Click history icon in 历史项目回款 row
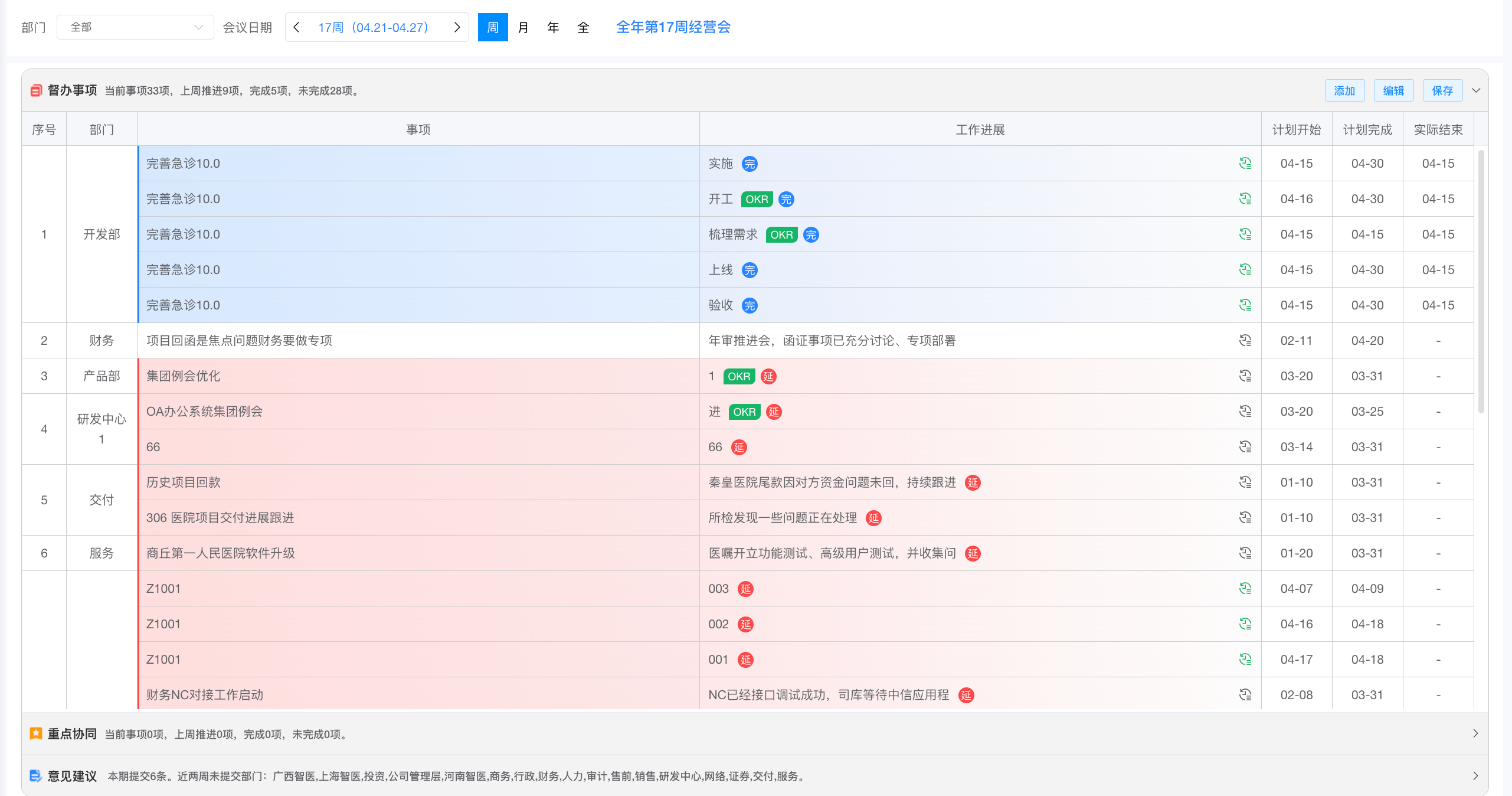This screenshot has height=796, width=1512. (x=1245, y=482)
